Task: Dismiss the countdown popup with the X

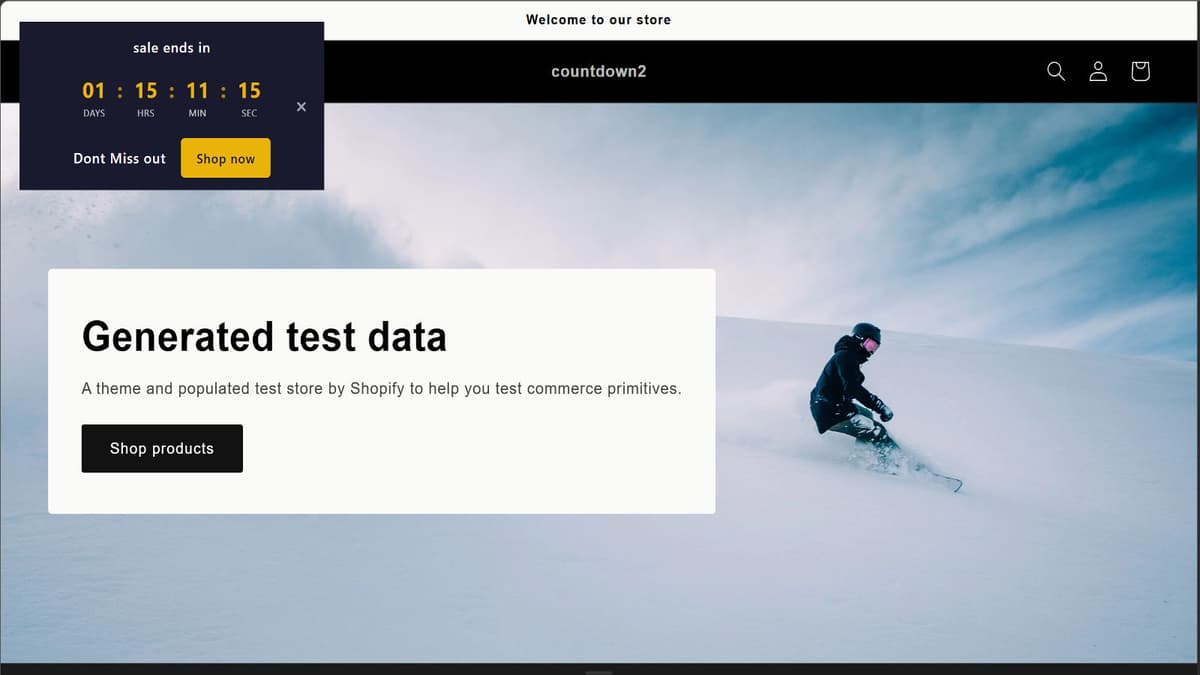Action: pyautogui.click(x=301, y=106)
